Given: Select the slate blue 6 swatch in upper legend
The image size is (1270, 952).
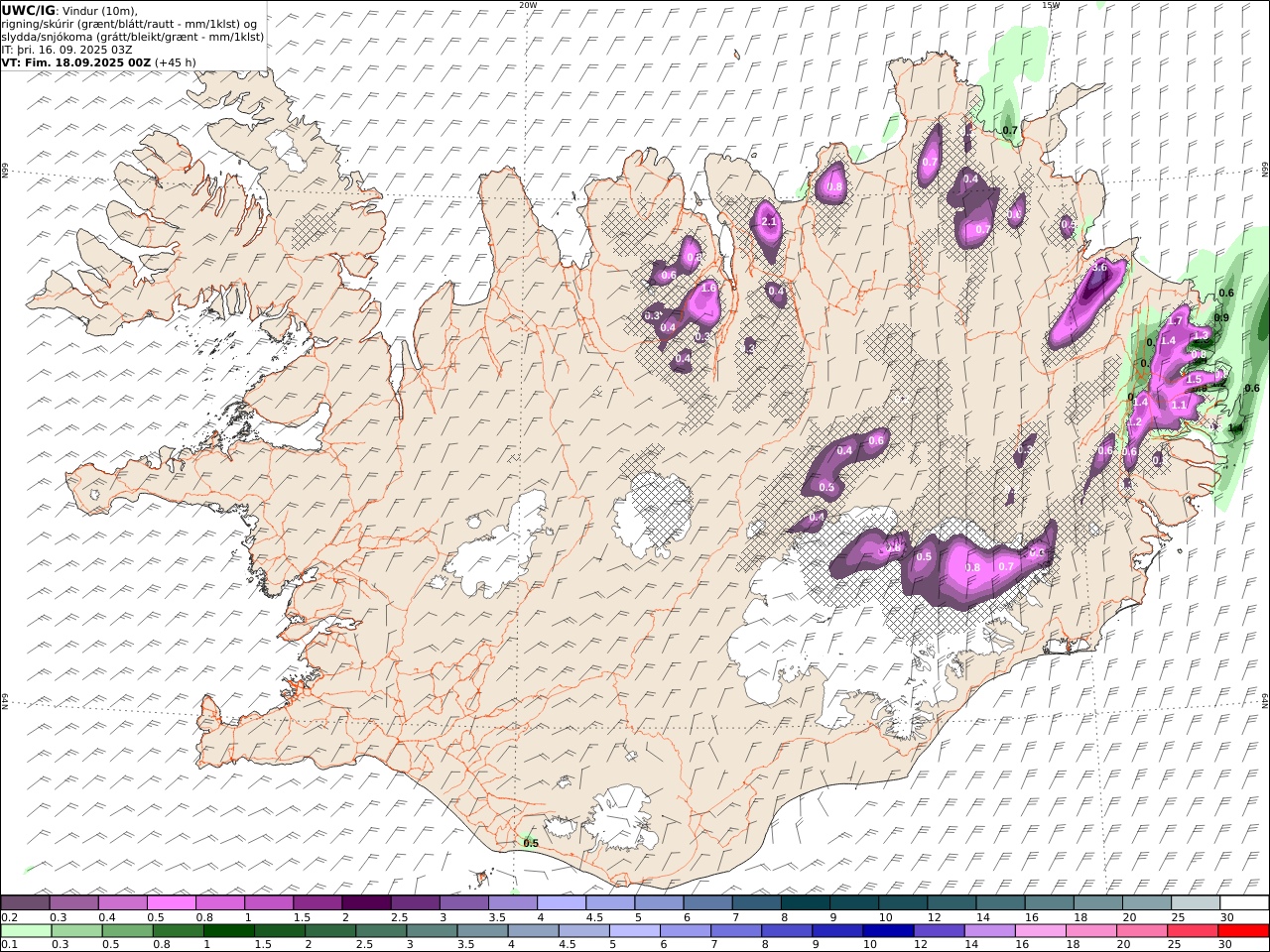Looking at the screenshot, I should pyautogui.click(x=659, y=902).
